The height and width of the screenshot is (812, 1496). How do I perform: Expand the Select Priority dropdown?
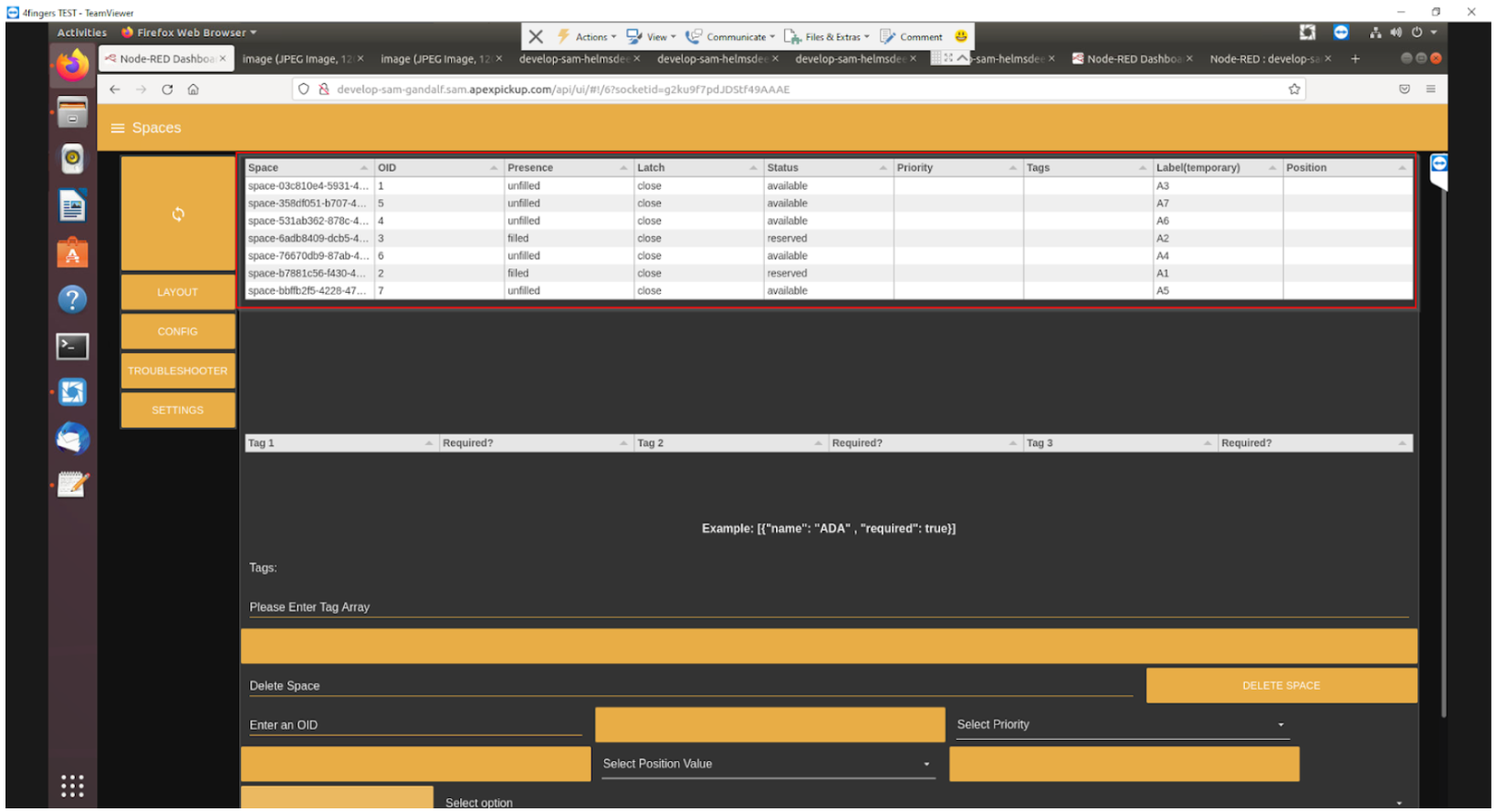[x=1121, y=724]
